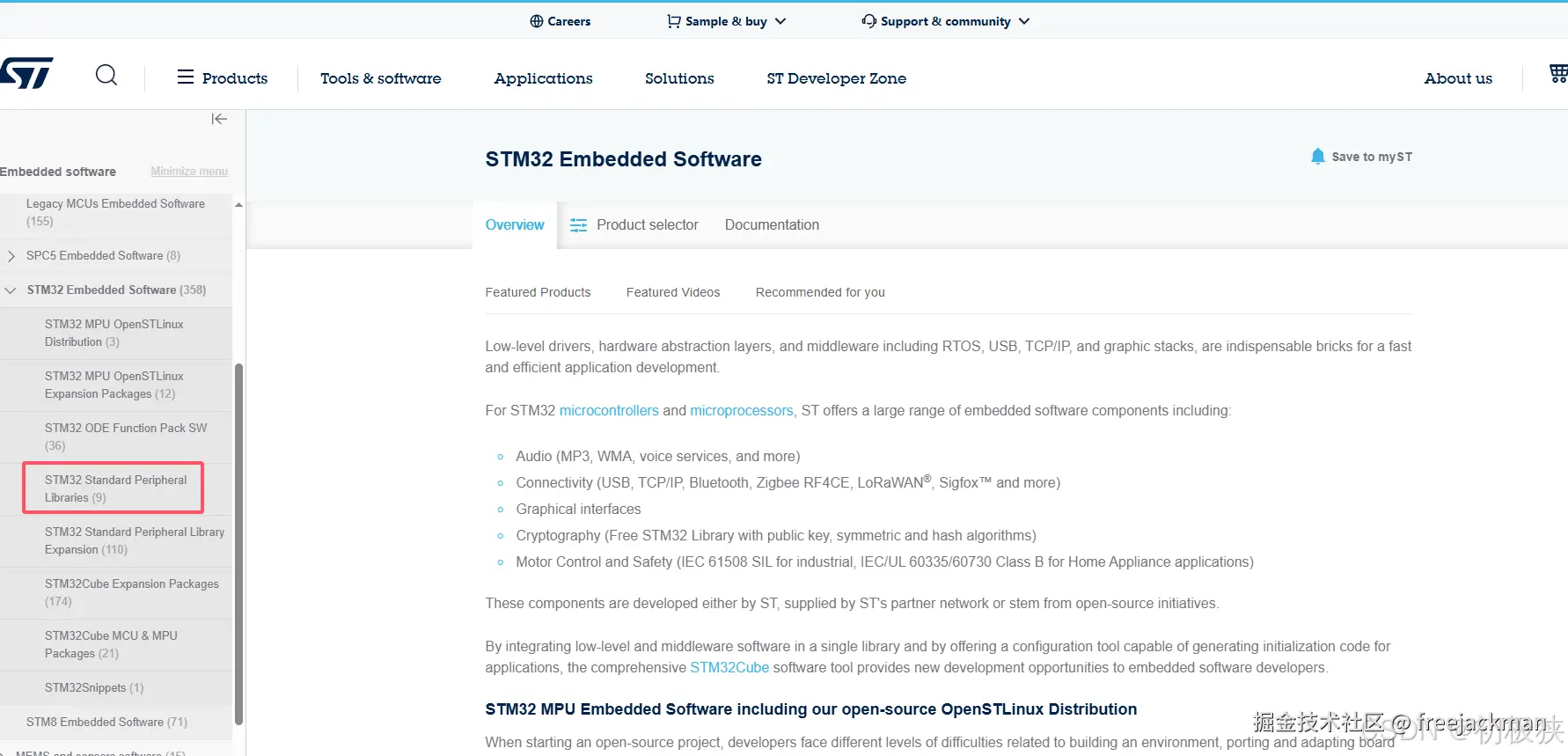Viewport: 1568px width, 756px height.
Task: Open the Careers link
Action: pyautogui.click(x=561, y=21)
